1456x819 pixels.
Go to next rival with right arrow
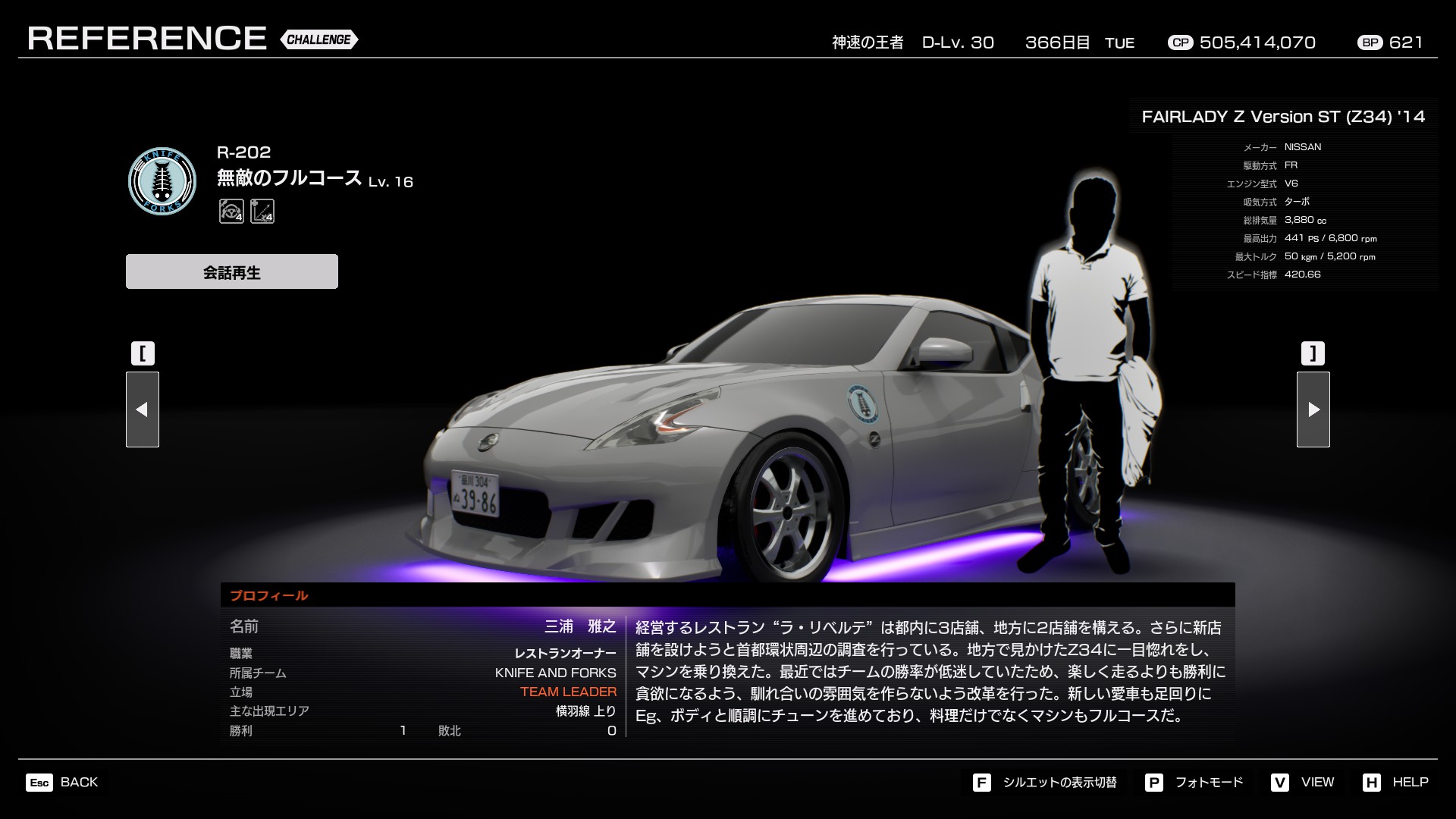1313,409
